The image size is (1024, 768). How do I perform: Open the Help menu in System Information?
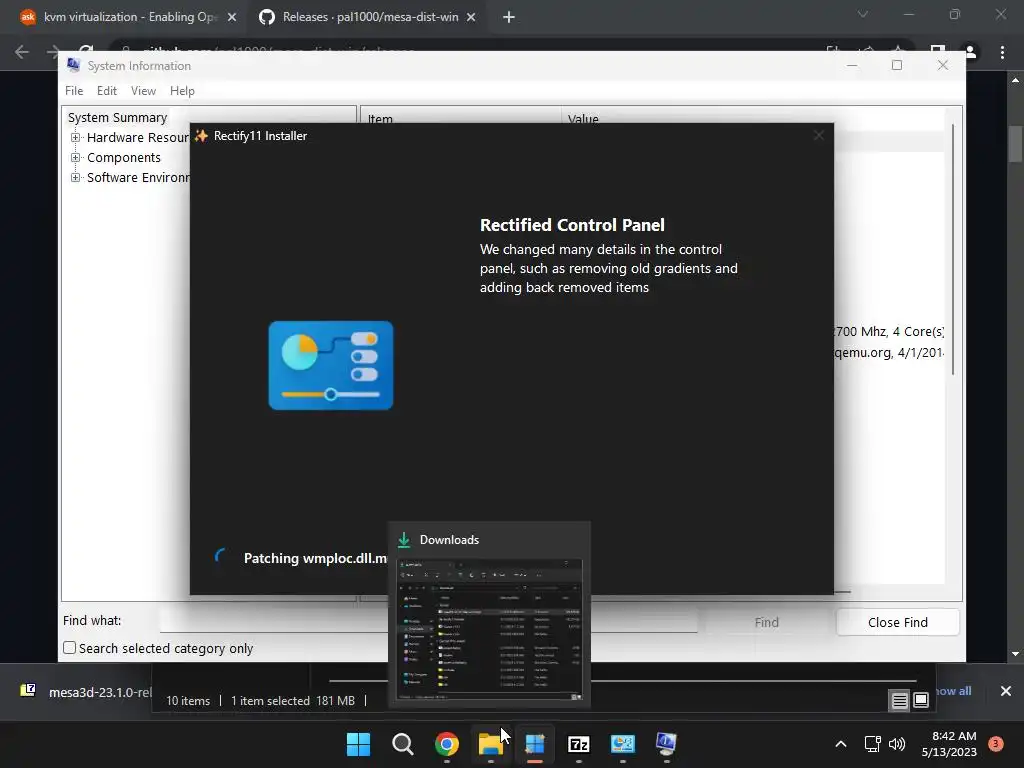182,91
